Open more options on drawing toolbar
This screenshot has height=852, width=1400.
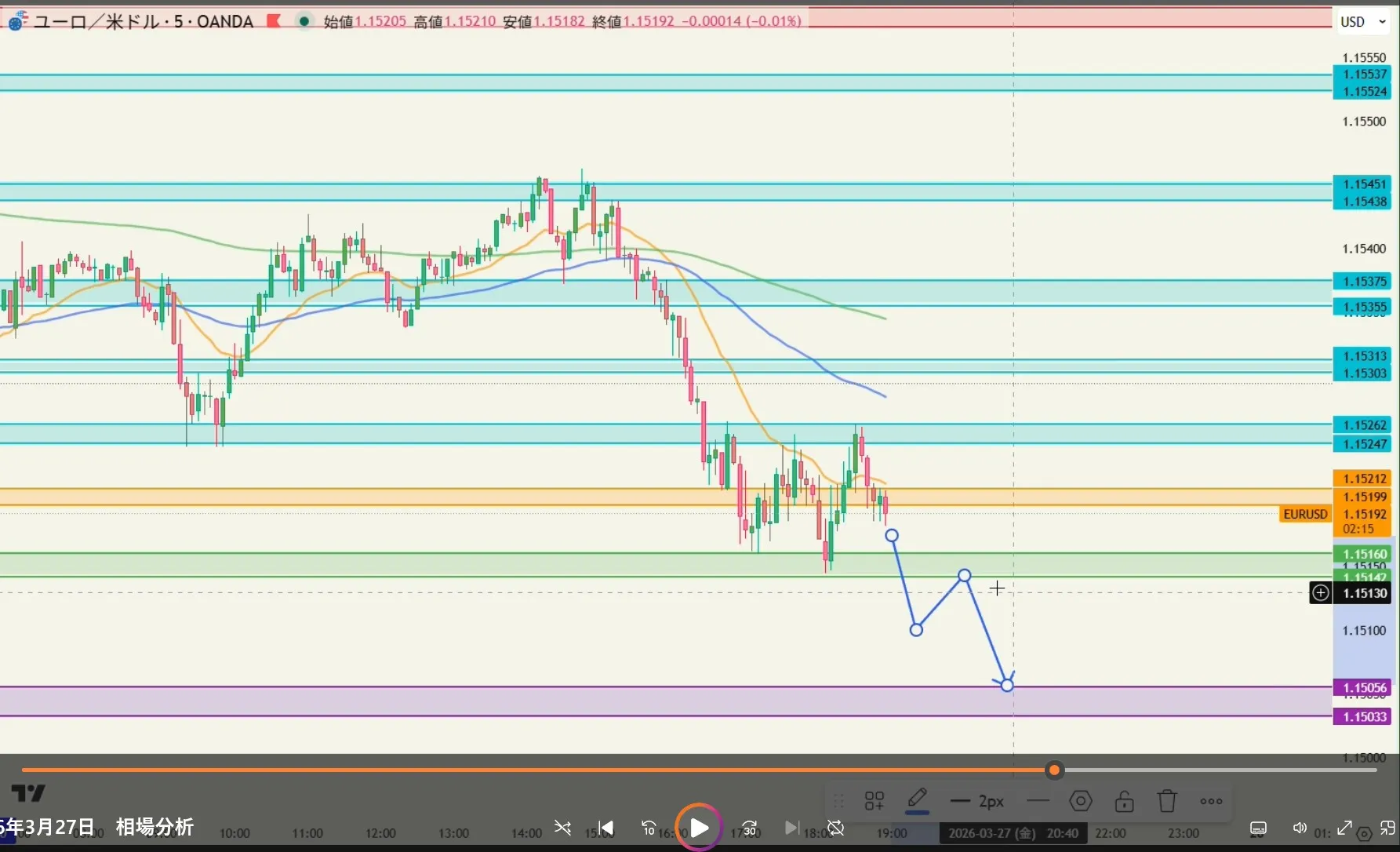coord(1211,801)
